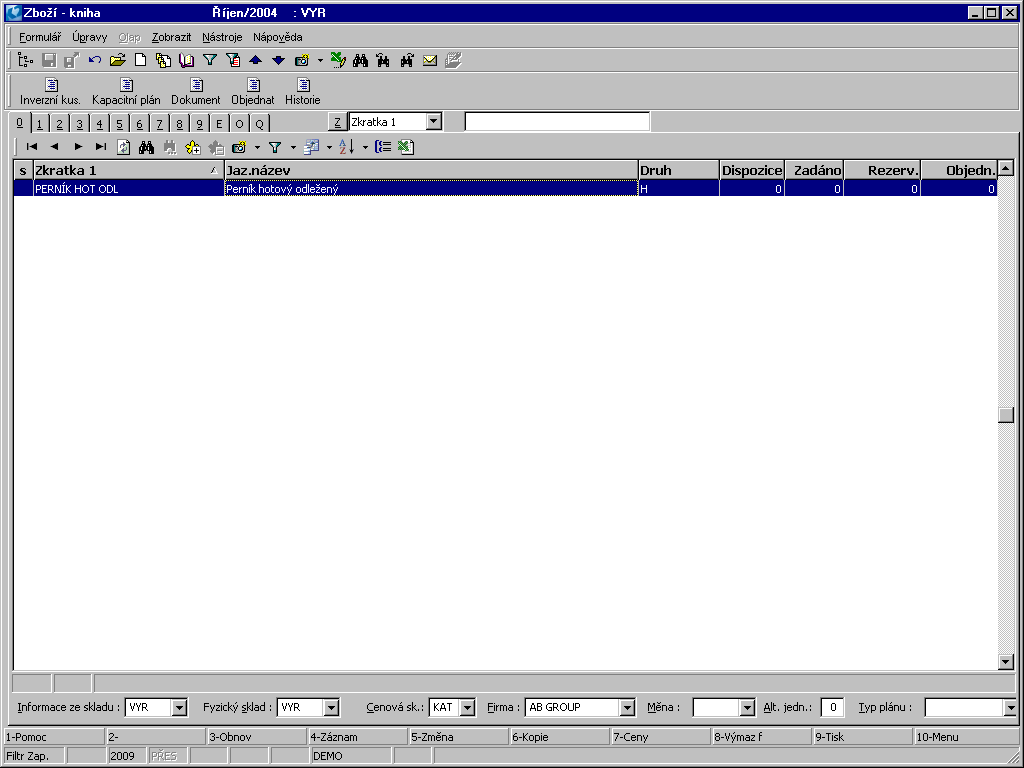Click the blue undo arrow icon
This screenshot has width=1024, height=768.
[x=95, y=60]
